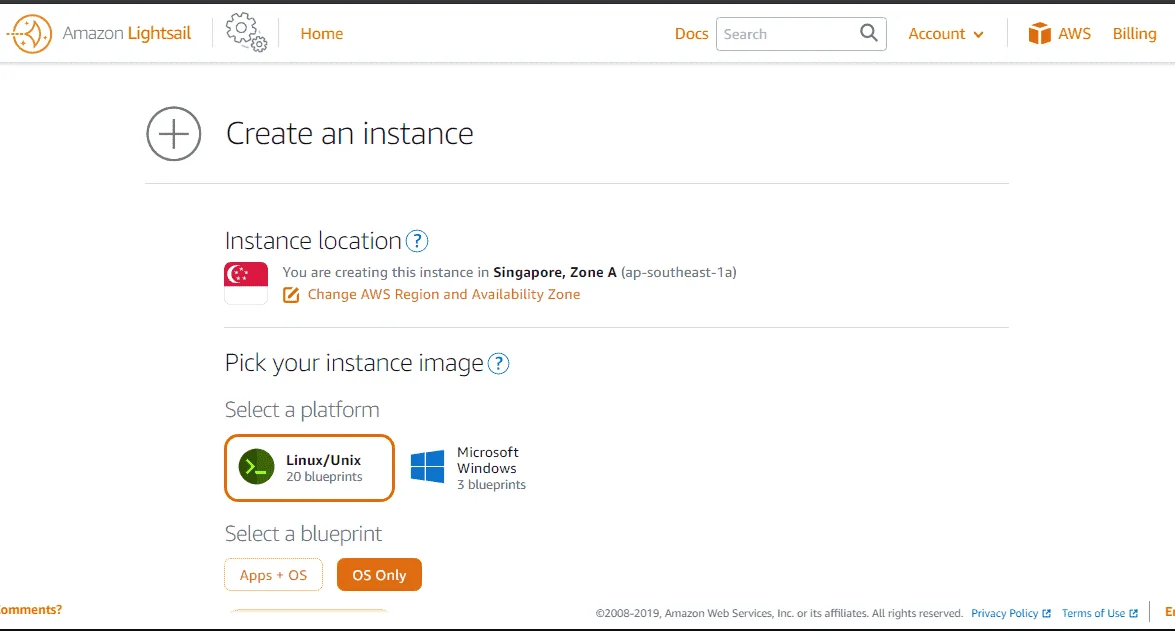
Task: Click the Linux terminal platform icon
Action: (256, 467)
